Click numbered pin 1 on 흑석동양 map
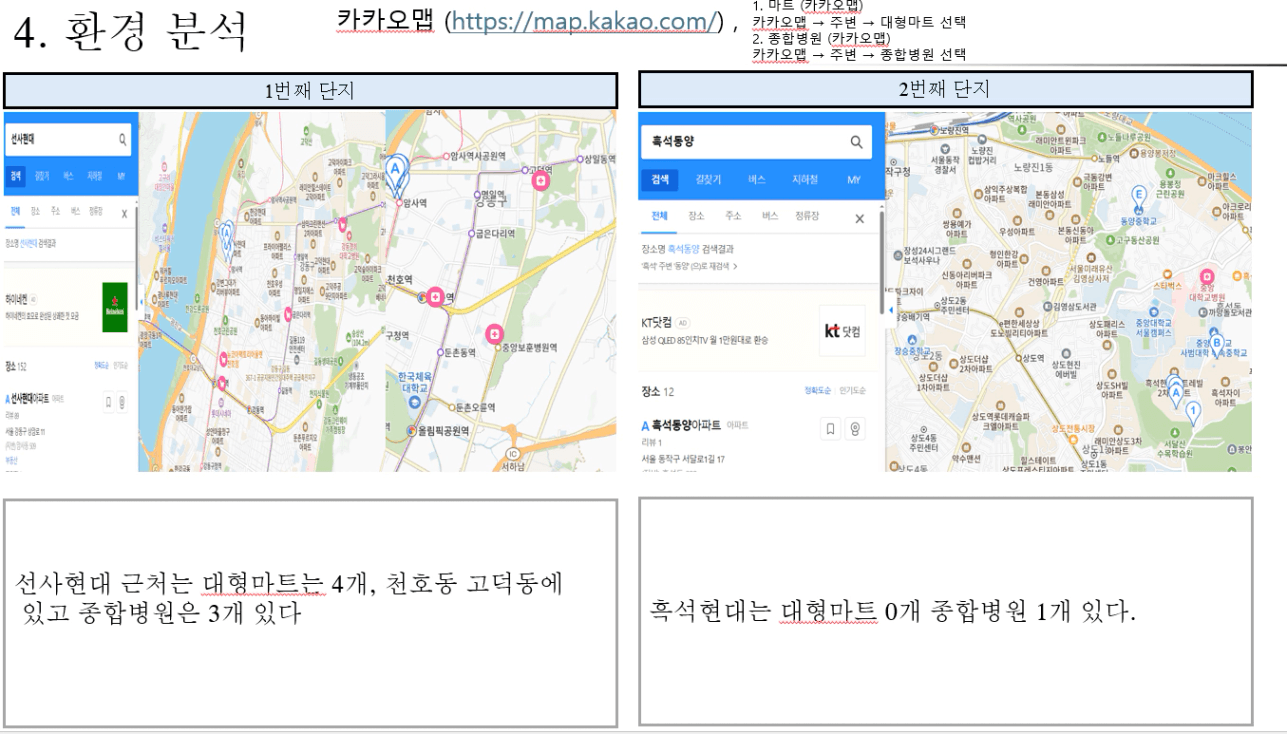Image resolution: width=1287 pixels, height=734 pixels. pyautogui.click(x=1191, y=412)
